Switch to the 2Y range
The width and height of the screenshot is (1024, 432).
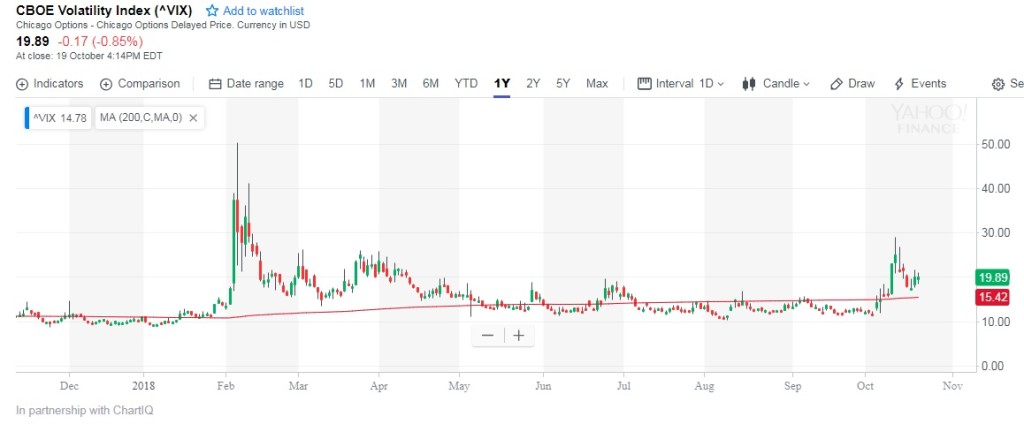point(533,84)
